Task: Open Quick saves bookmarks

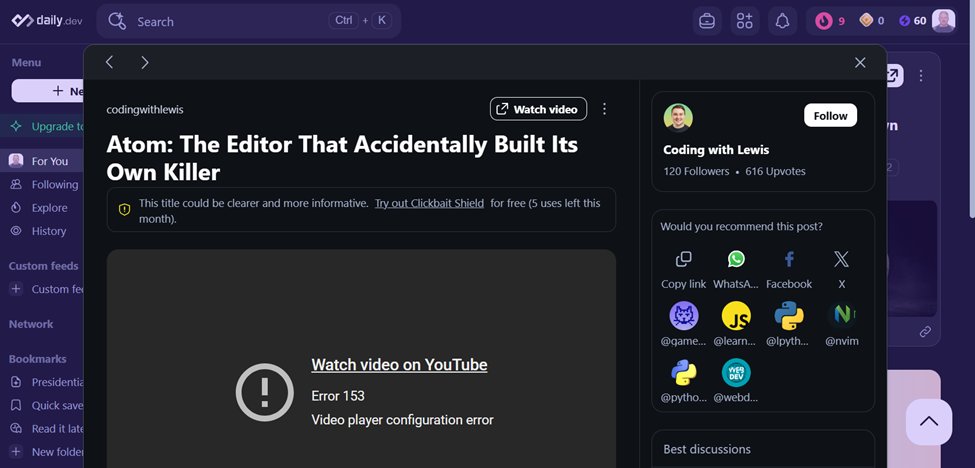Action: pyautogui.click(x=42, y=405)
